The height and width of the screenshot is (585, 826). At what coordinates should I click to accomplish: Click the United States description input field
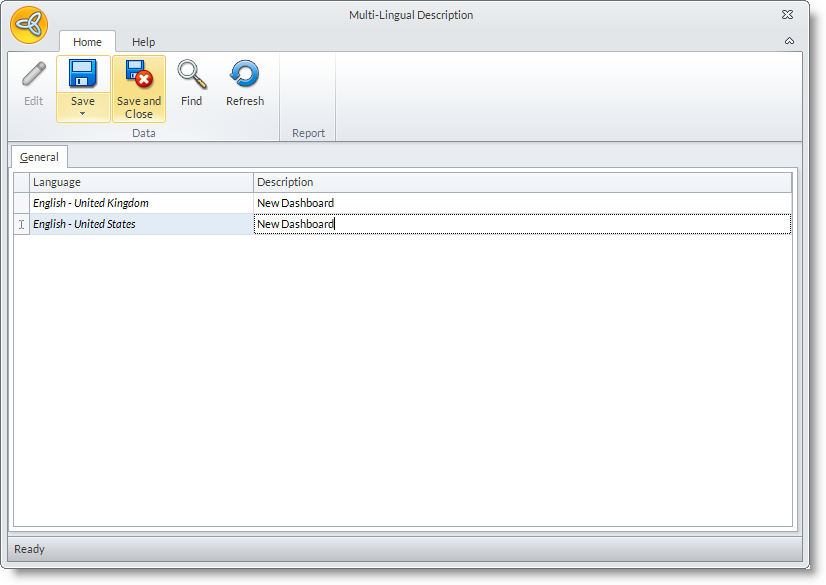click(x=521, y=224)
